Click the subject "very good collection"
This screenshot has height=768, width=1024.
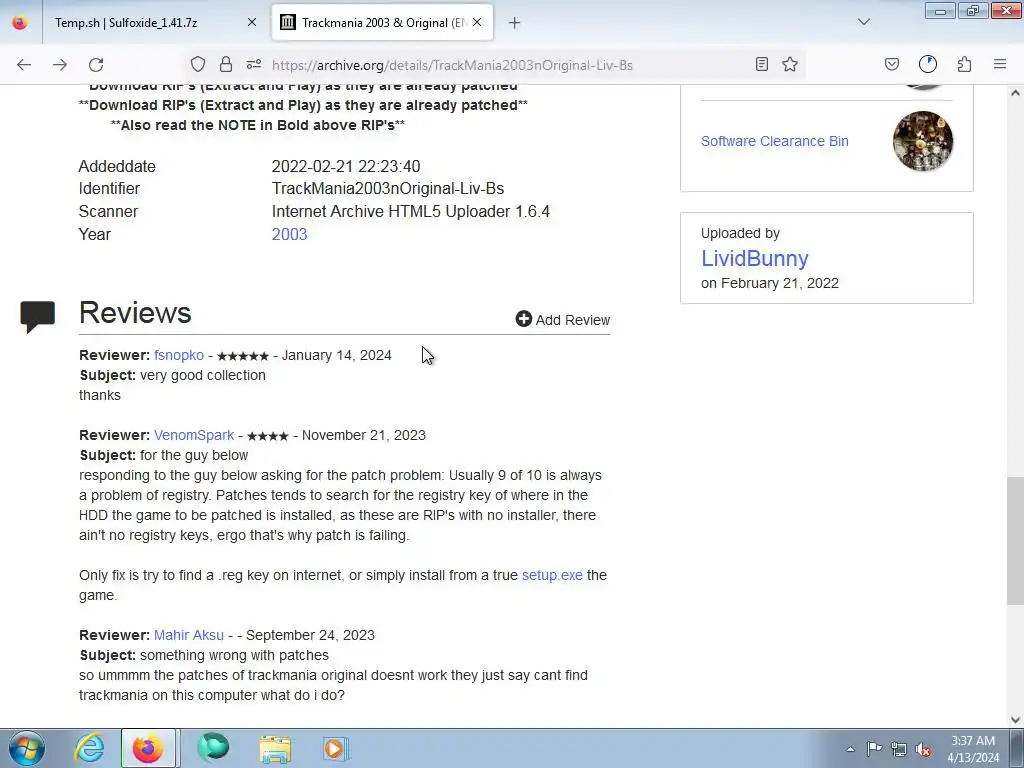pyautogui.click(x=202, y=376)
